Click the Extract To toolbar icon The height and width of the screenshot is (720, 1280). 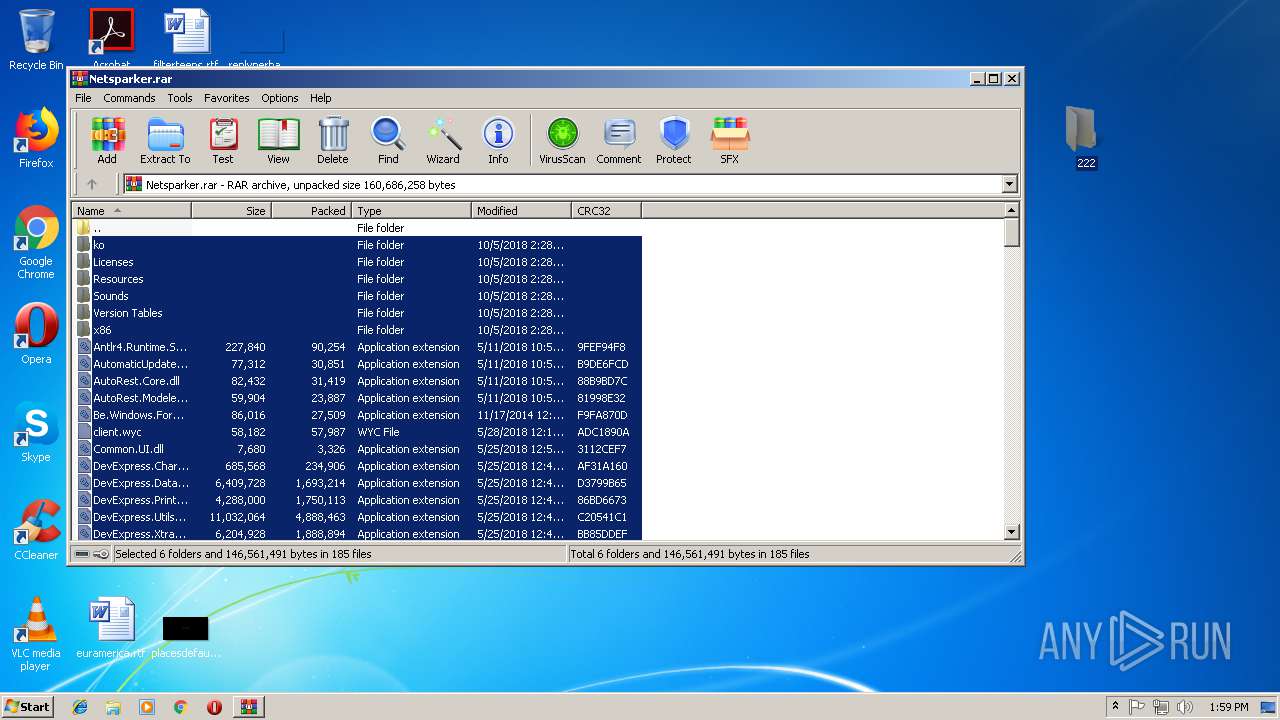[x=165, y=141]
